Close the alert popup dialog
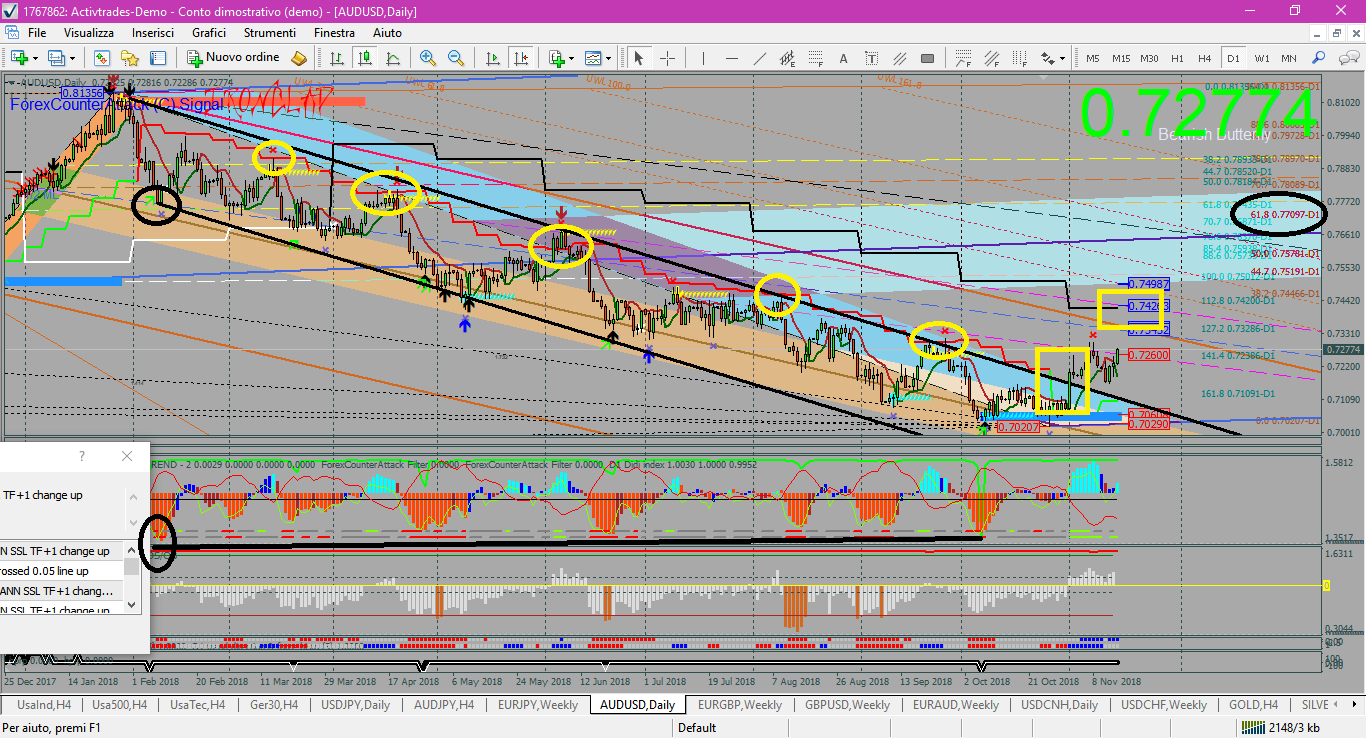Screen dimensions: 1366x738 coord(127,456)
